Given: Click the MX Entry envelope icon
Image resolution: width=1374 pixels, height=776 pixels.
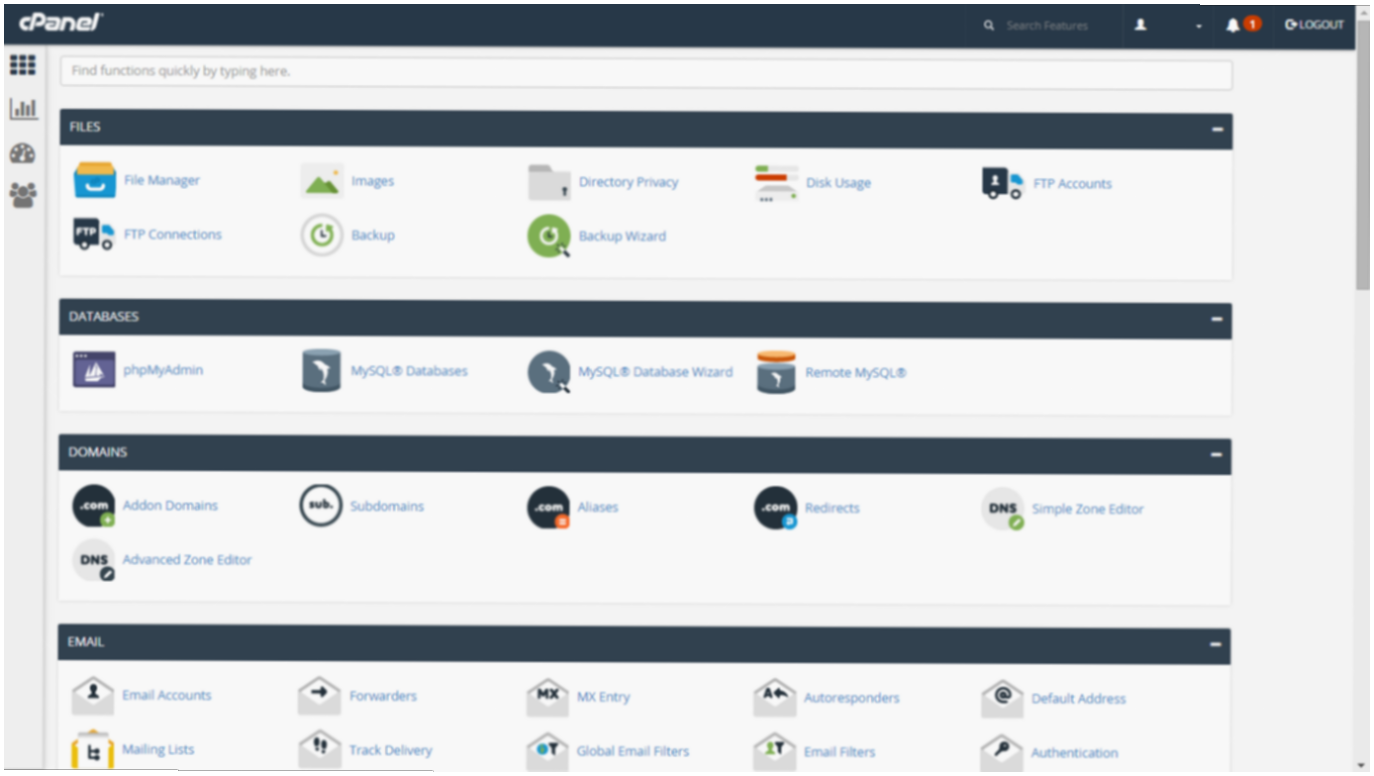Looking at the screenshot, I should 547,697.
